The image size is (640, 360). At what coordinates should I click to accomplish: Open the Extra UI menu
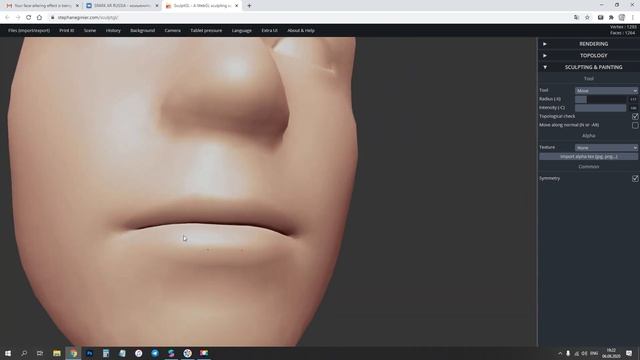[269, 31]
